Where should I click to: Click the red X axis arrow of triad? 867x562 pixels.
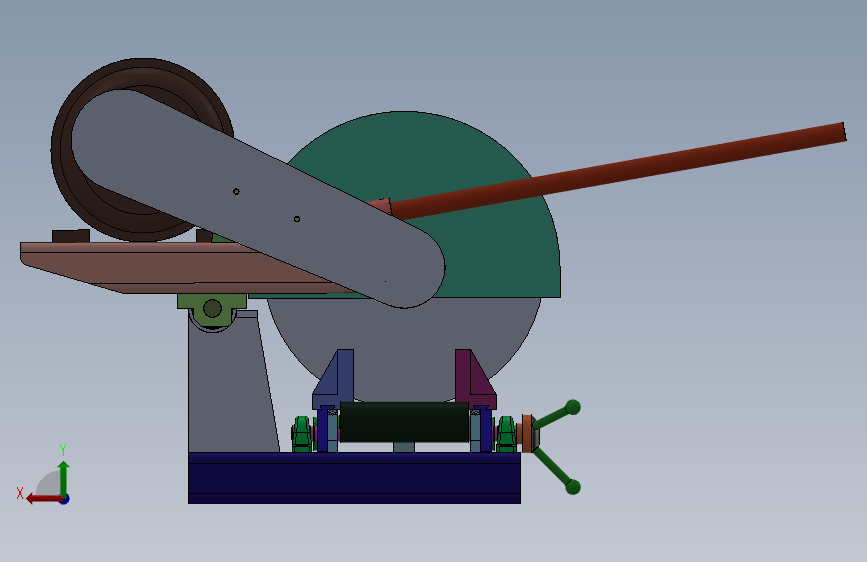[43, 499]
